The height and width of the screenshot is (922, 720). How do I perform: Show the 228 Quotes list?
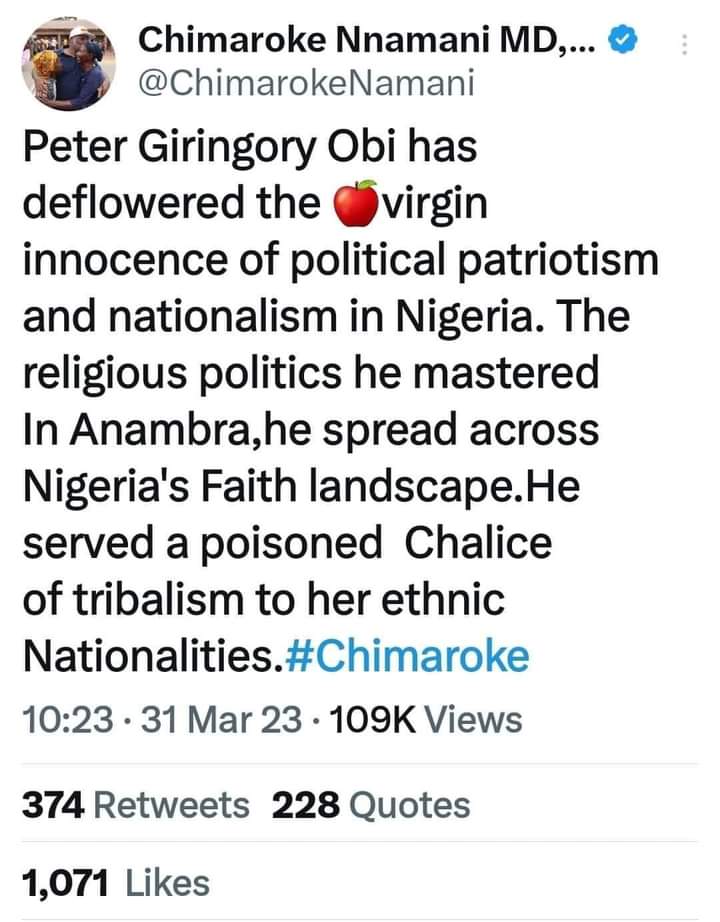click(370, 804)
